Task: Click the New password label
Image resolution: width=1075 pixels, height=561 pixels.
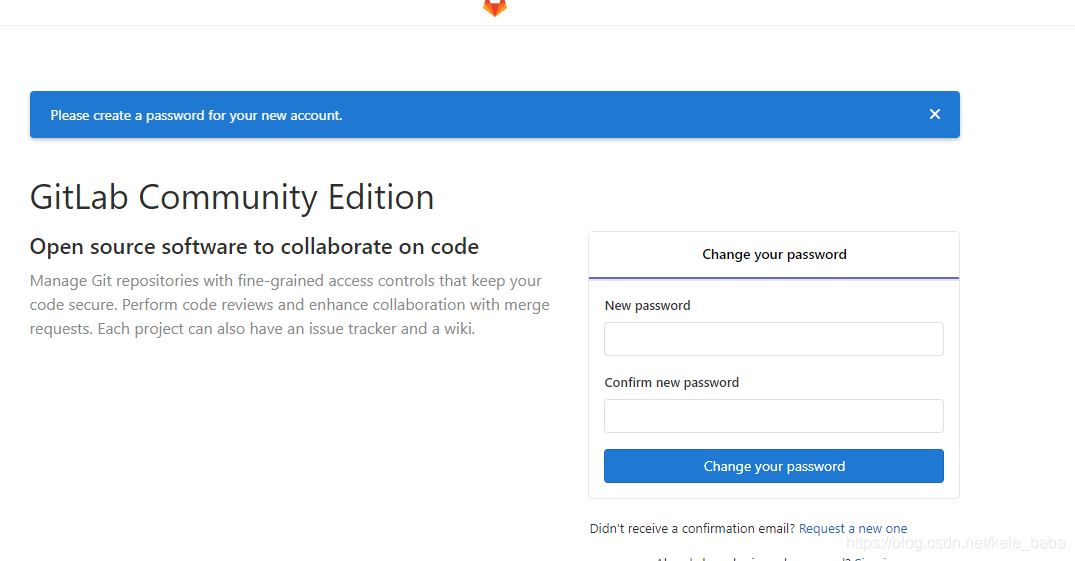Action: pyautogui.click(x=647, y=306)
